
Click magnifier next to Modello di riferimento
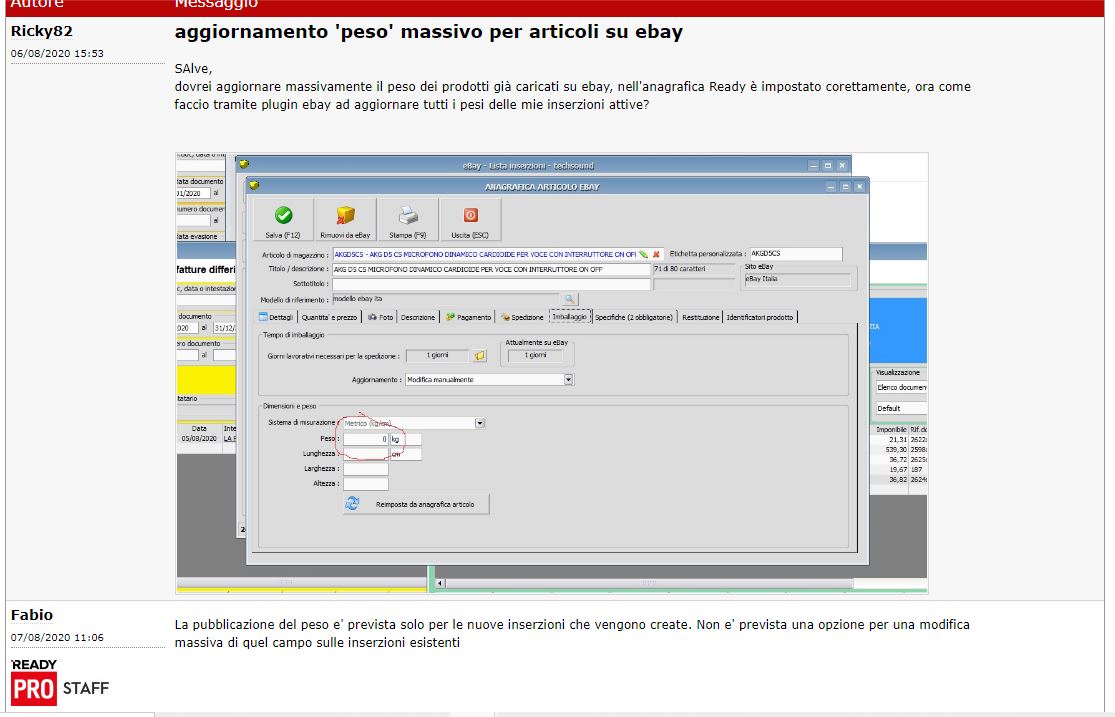click(570, 299)
